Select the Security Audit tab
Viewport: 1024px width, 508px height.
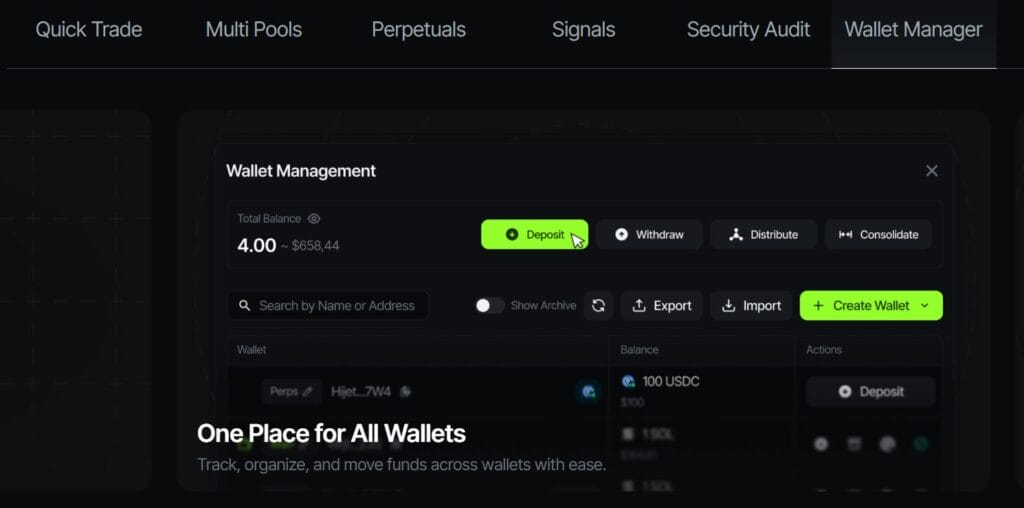(748, 30)
